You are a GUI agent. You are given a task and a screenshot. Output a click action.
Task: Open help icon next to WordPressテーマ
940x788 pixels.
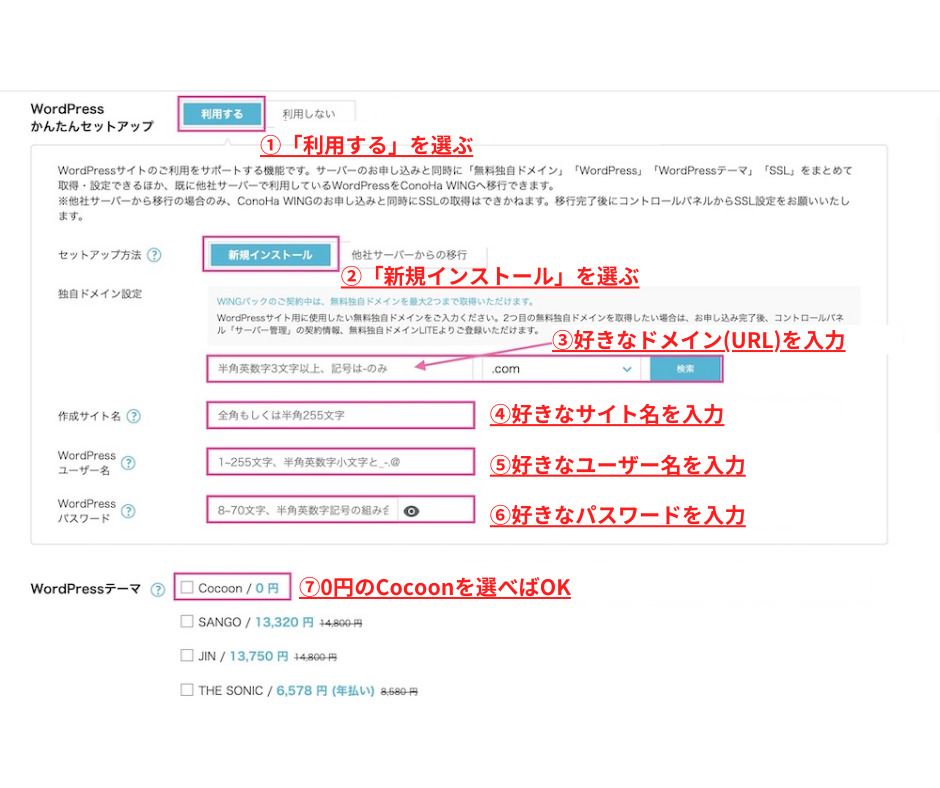(158, 590)
